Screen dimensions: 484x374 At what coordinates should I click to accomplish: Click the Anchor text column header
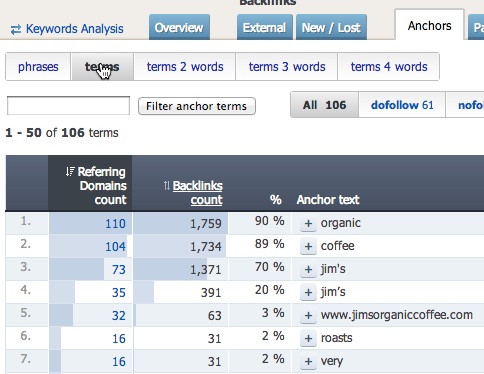(x=328, y=200)
